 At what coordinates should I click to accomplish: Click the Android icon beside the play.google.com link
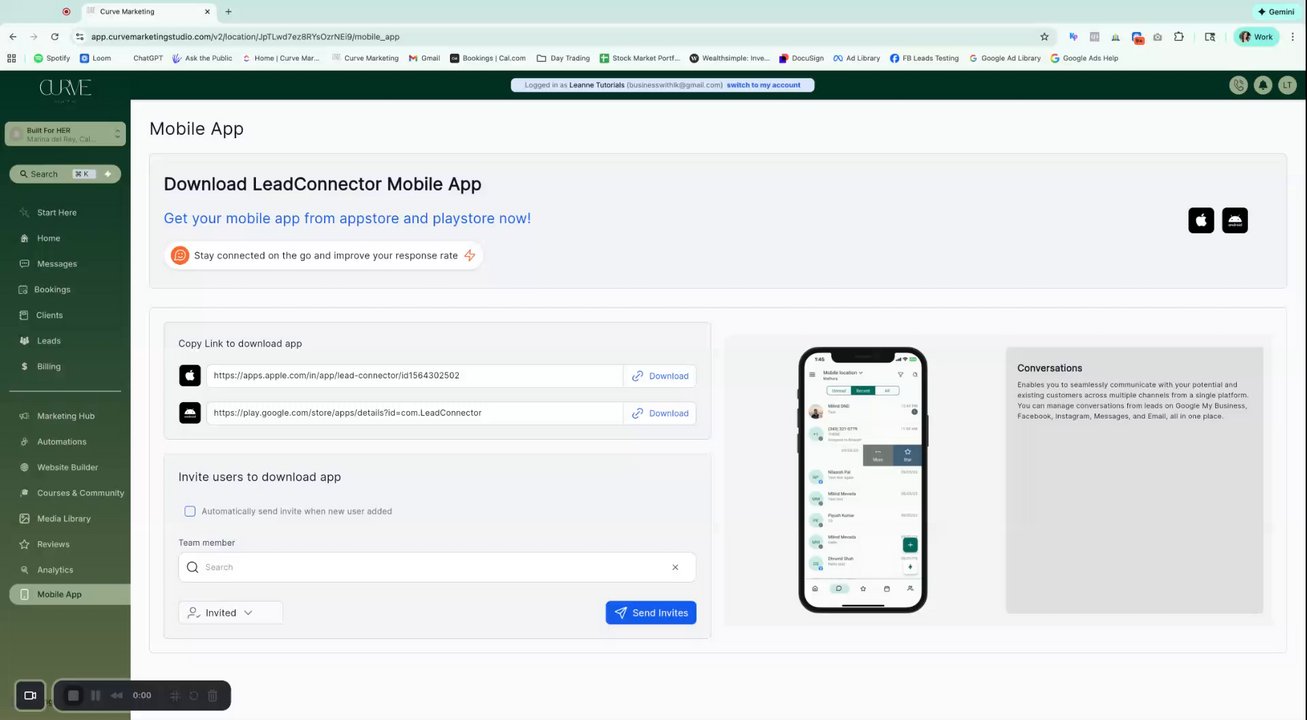click(190, 413)
